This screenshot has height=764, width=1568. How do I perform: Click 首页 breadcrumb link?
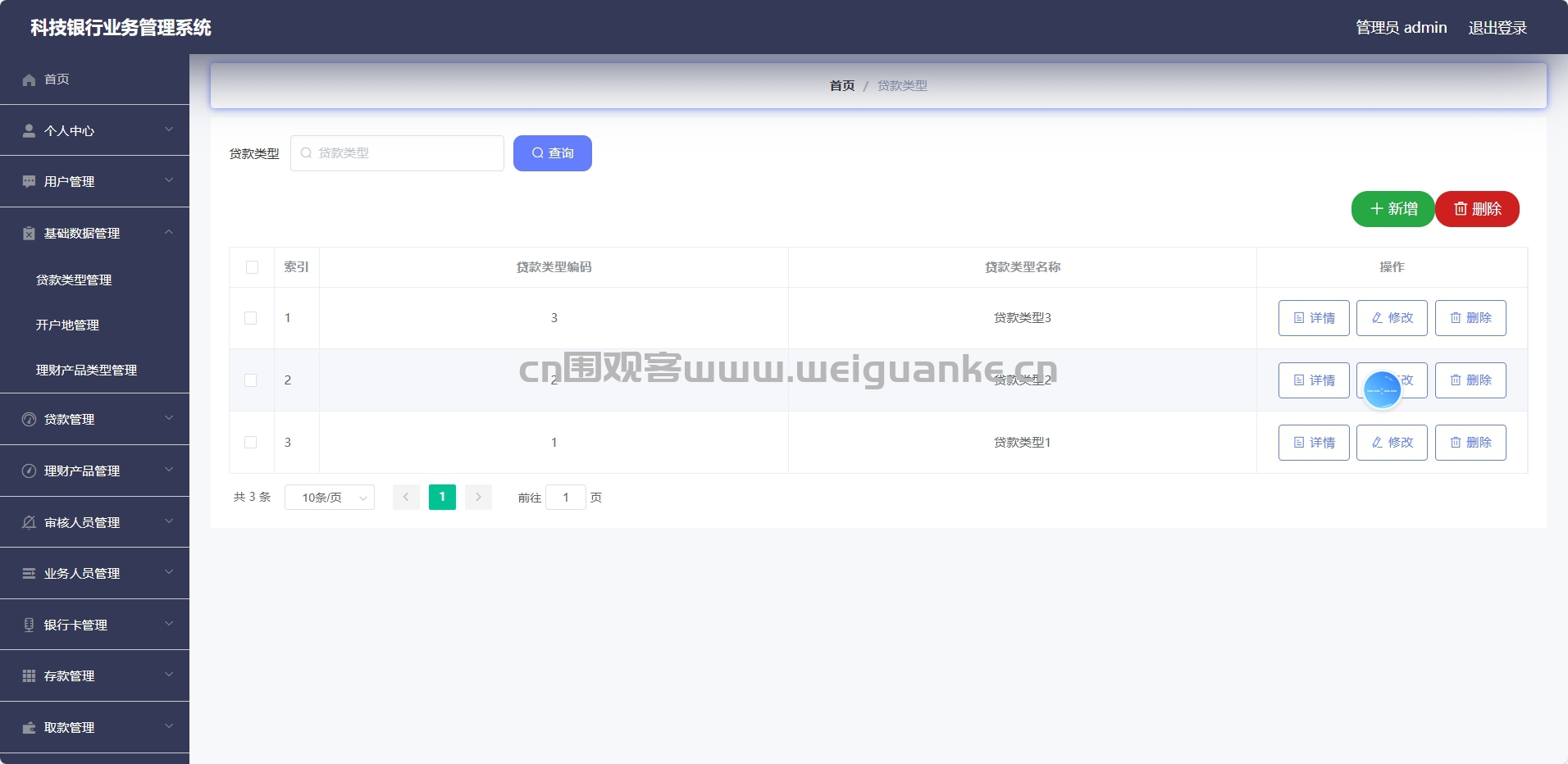pyautogui.click(x=842, y=86)
